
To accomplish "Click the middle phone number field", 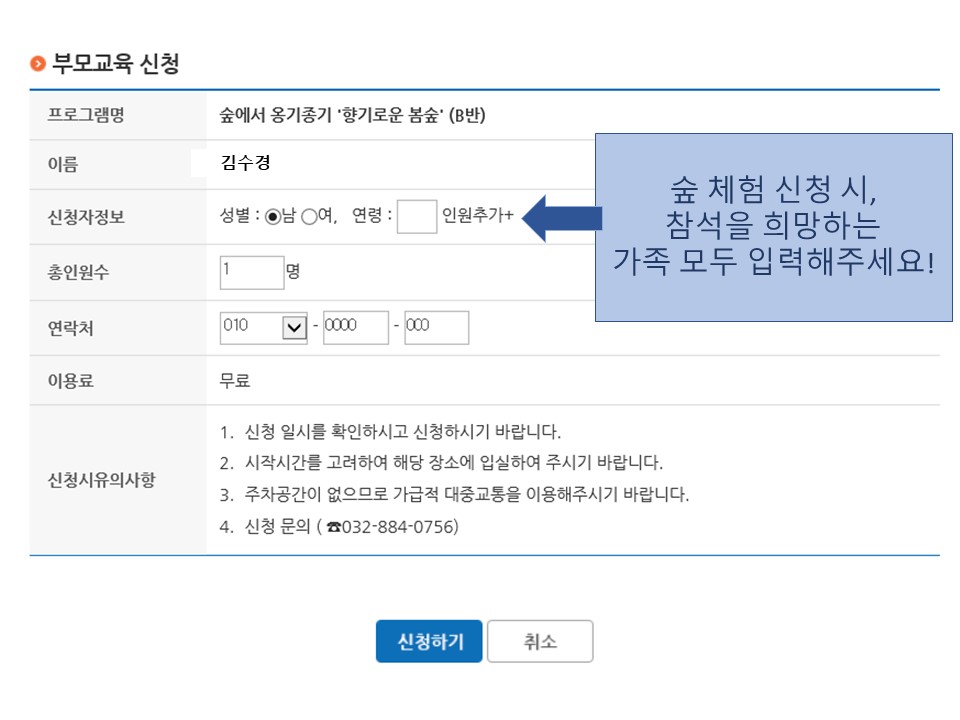I will point(356,328).
